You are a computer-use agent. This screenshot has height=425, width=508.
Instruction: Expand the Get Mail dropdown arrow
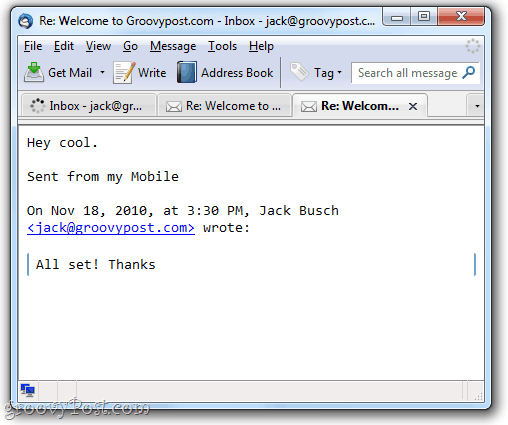[x=102, y=72]
